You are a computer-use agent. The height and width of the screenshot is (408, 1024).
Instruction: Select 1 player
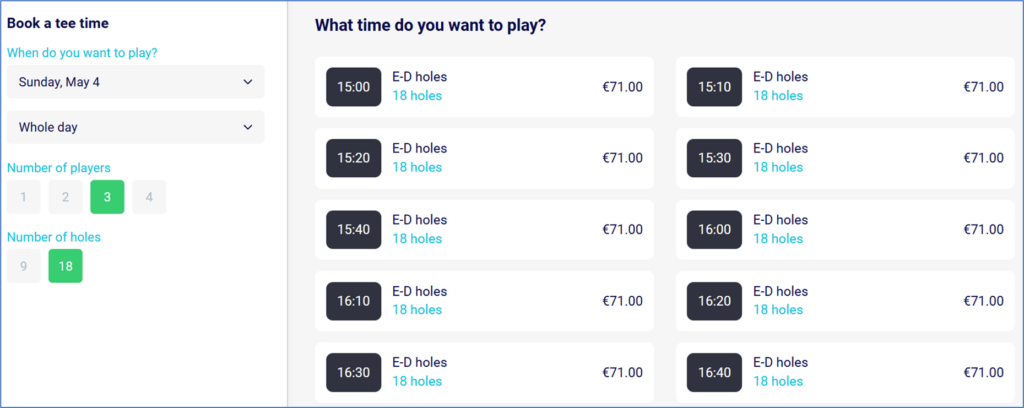24,197
